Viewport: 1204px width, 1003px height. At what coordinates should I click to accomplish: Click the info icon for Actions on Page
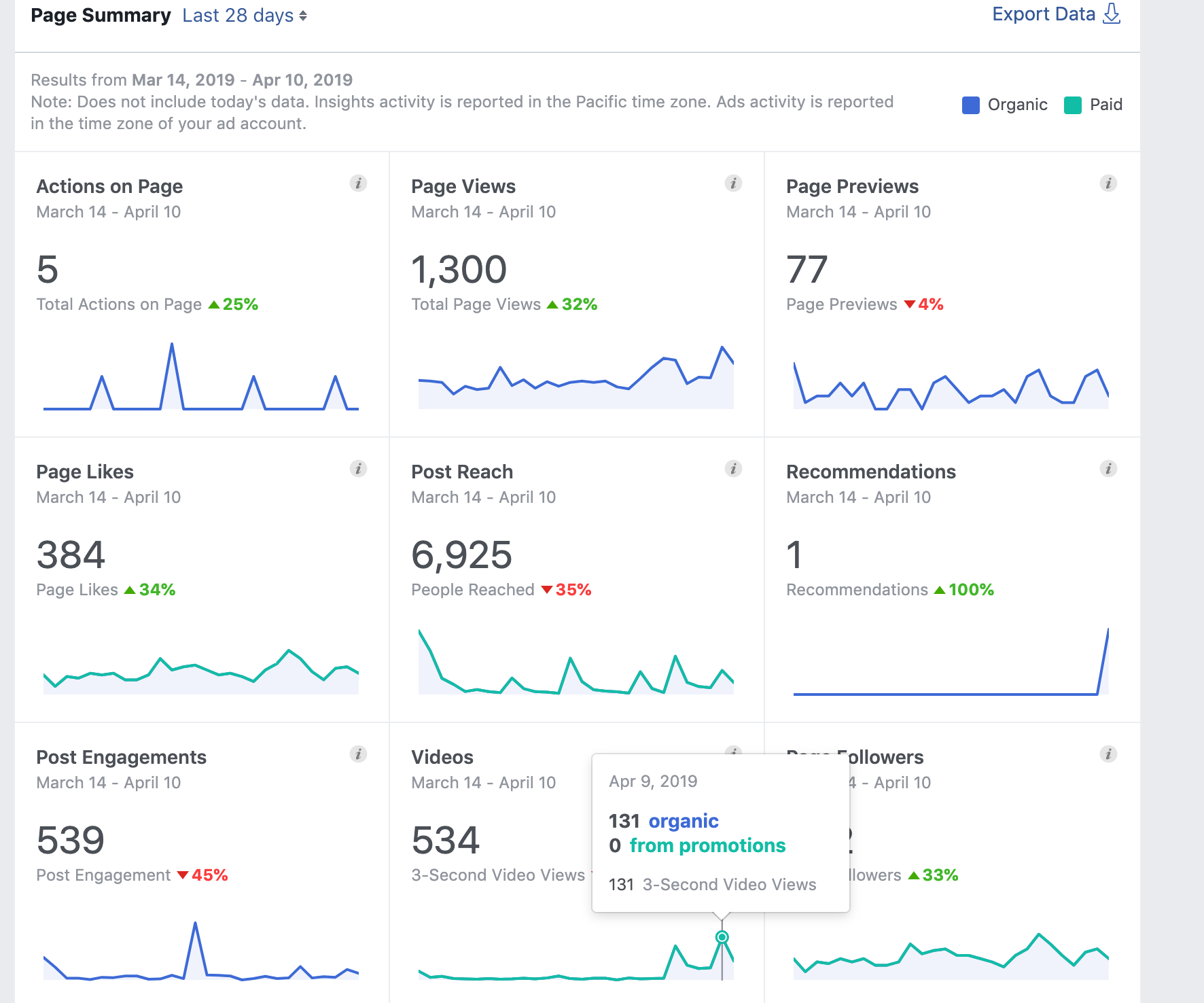click(358, 183)
